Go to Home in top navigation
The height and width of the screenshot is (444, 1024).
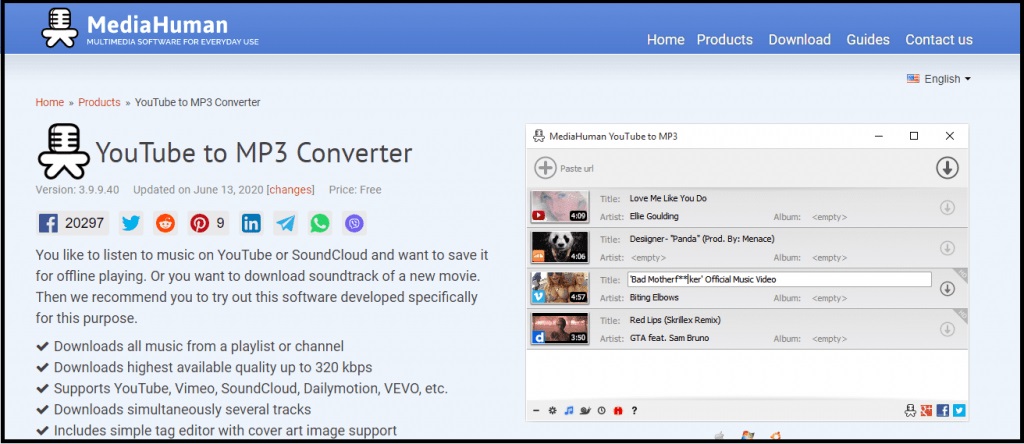click(665, 40)
